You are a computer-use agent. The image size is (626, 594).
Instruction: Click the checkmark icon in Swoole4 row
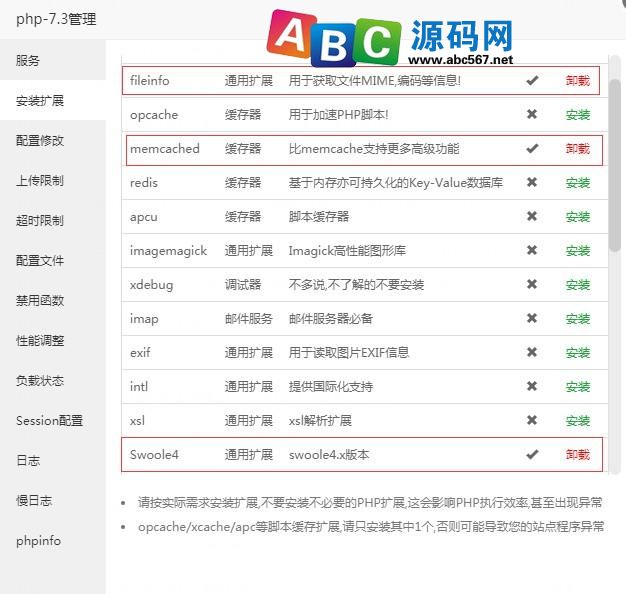click(532, 454)
